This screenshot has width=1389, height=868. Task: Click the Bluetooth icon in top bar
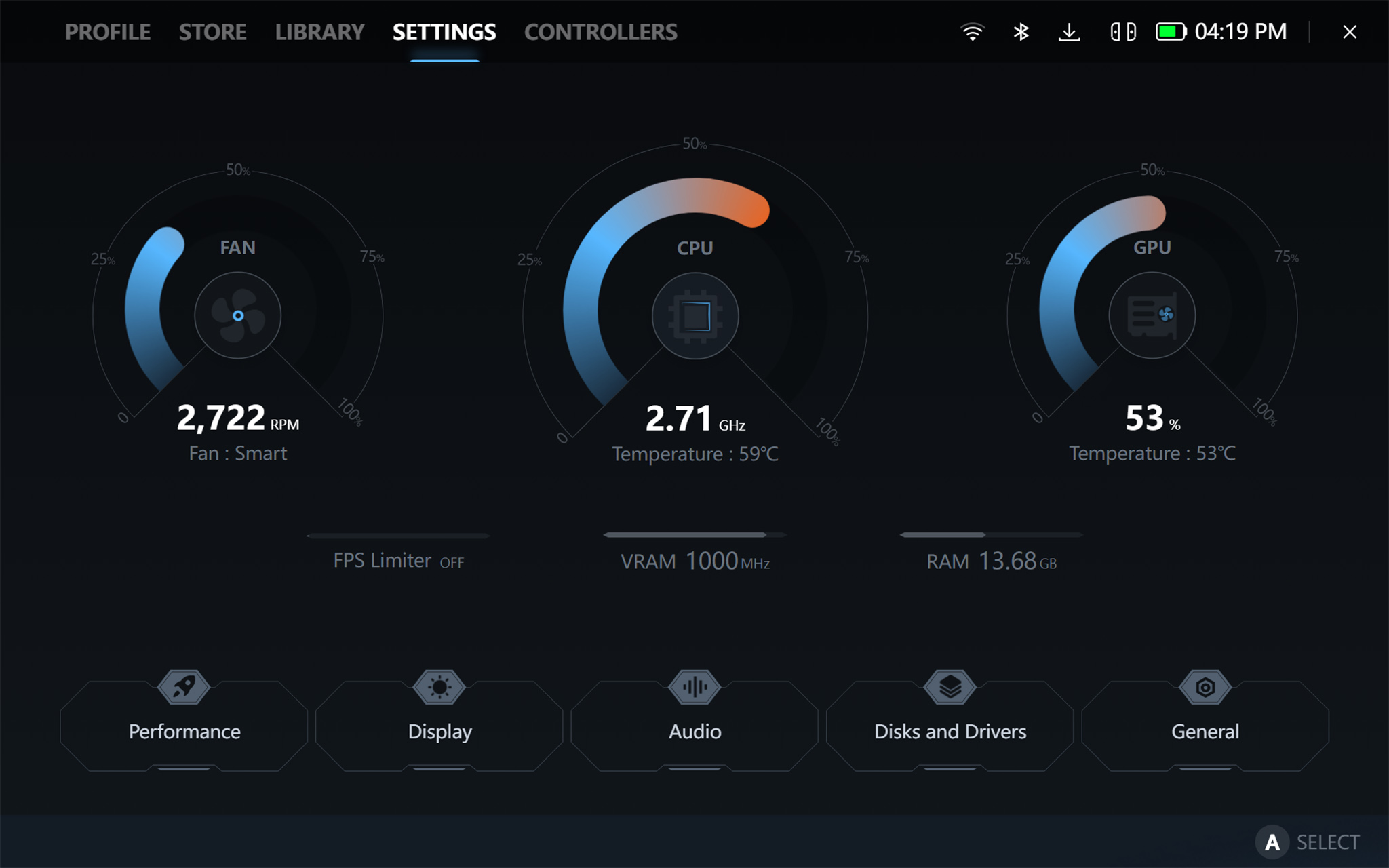[1021, 32]
